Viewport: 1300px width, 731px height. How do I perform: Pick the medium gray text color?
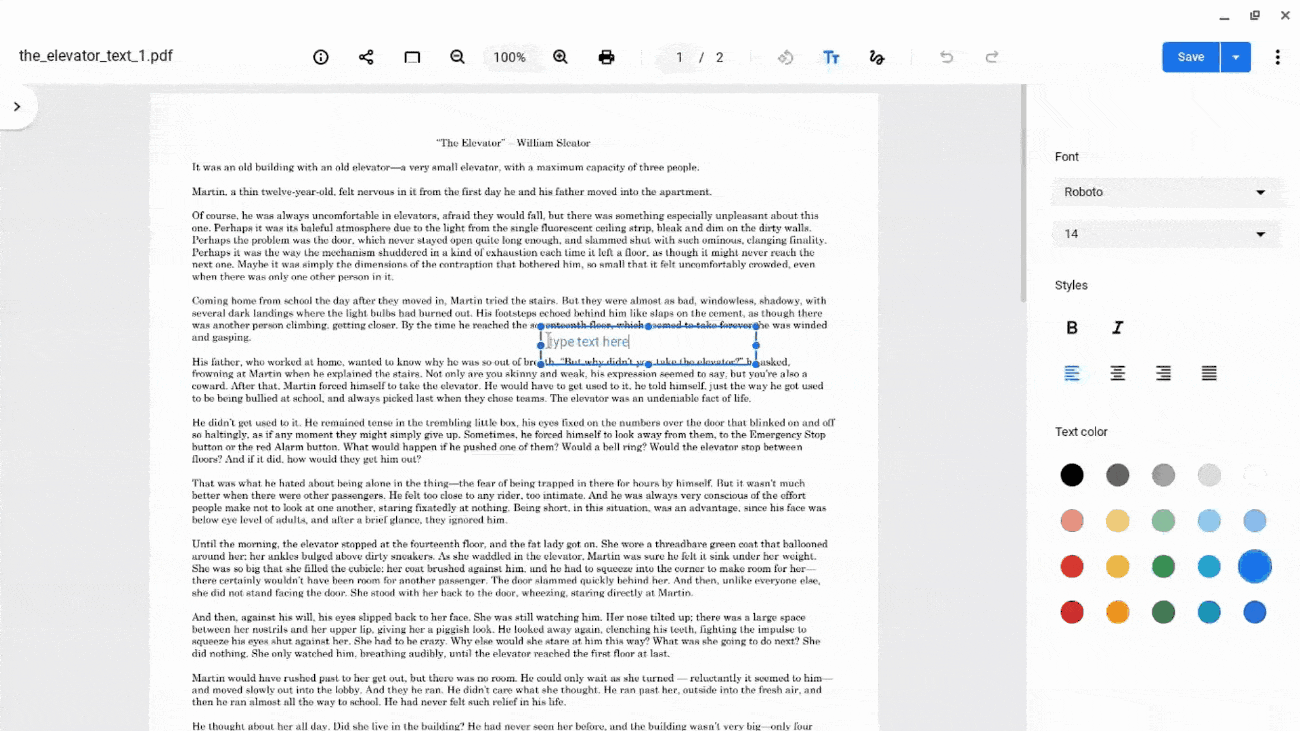(1163, 475)
